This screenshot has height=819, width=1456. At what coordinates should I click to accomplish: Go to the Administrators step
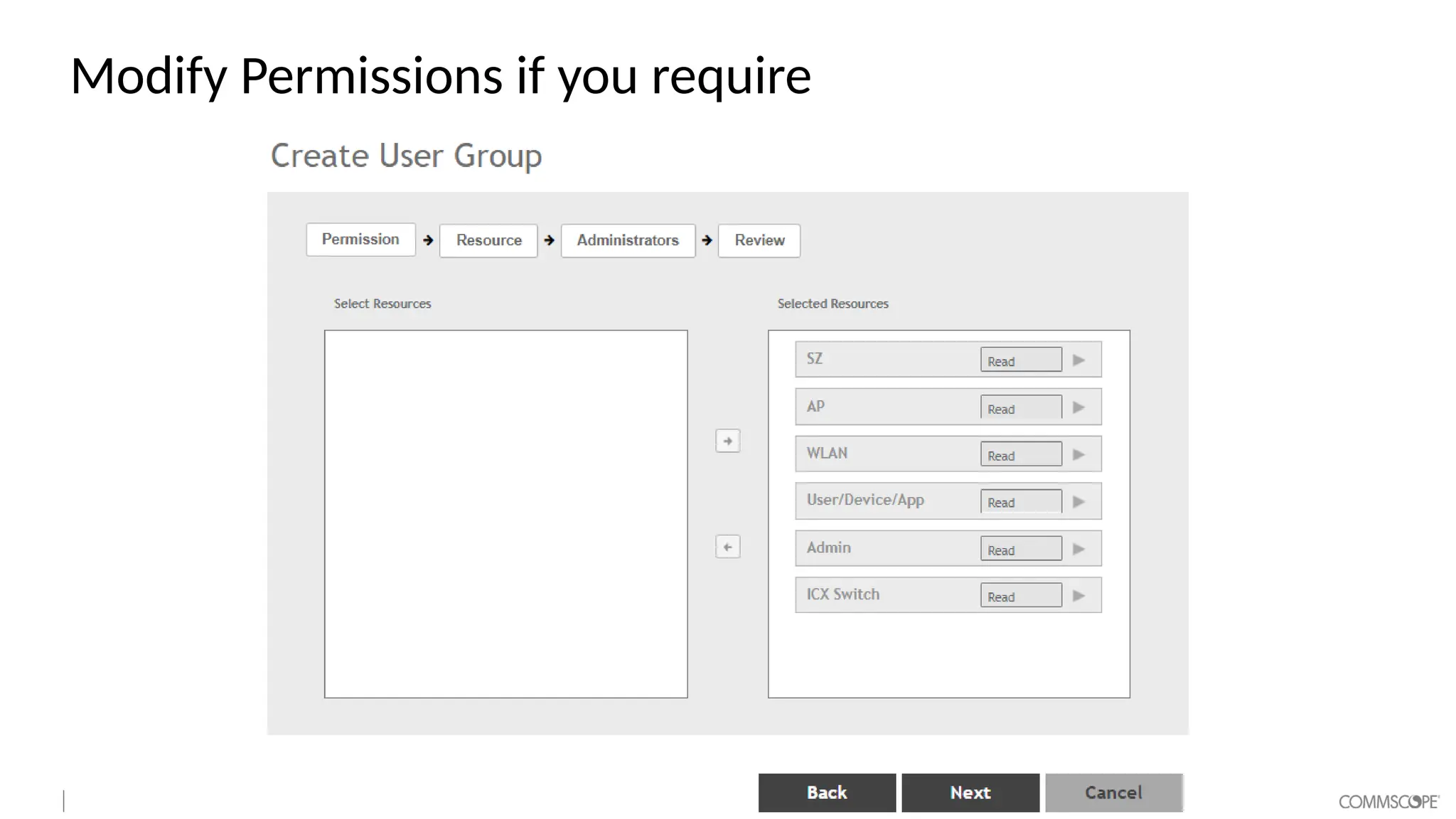628,240
